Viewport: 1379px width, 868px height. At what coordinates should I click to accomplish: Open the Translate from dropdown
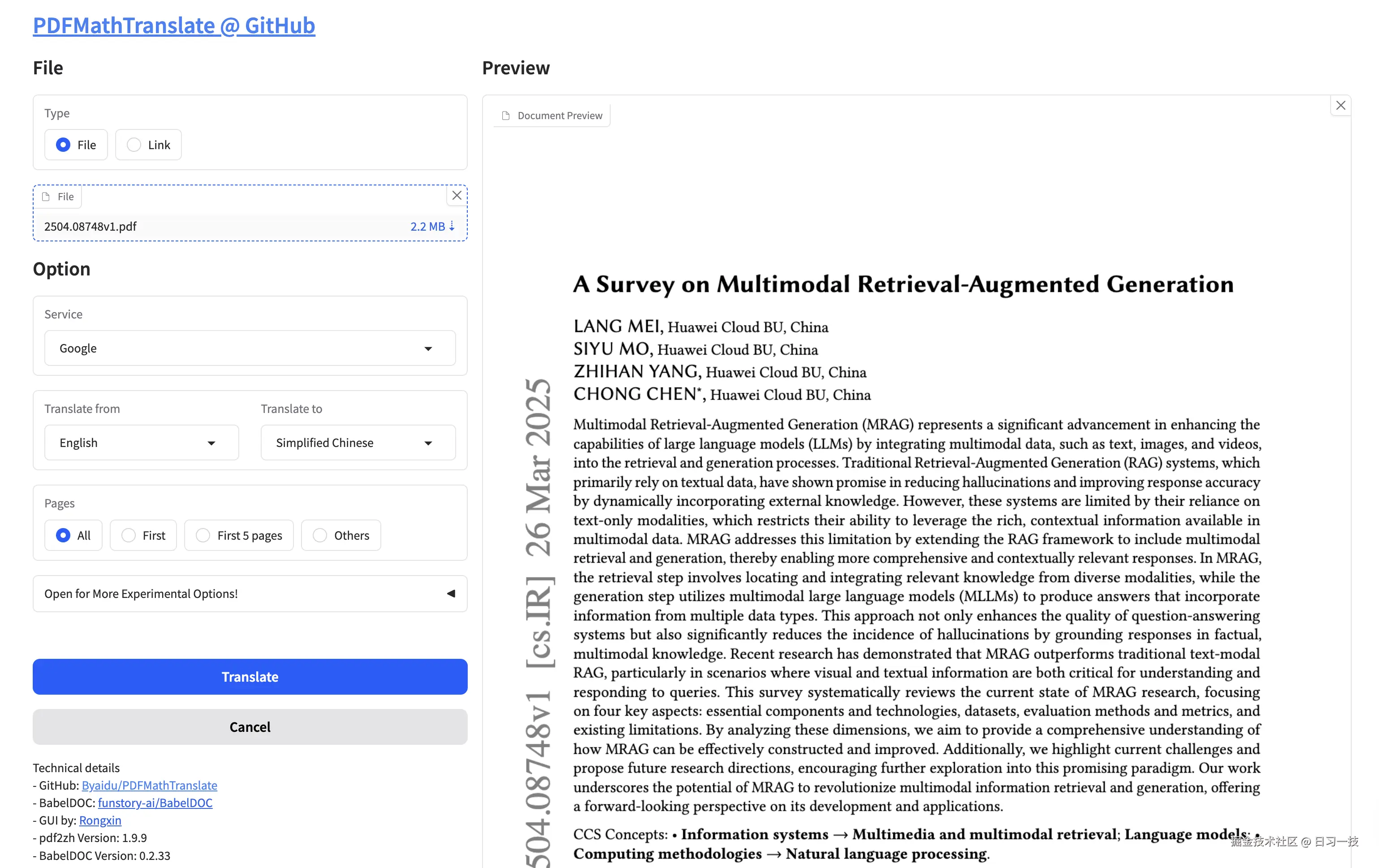[x=142, y=443]
